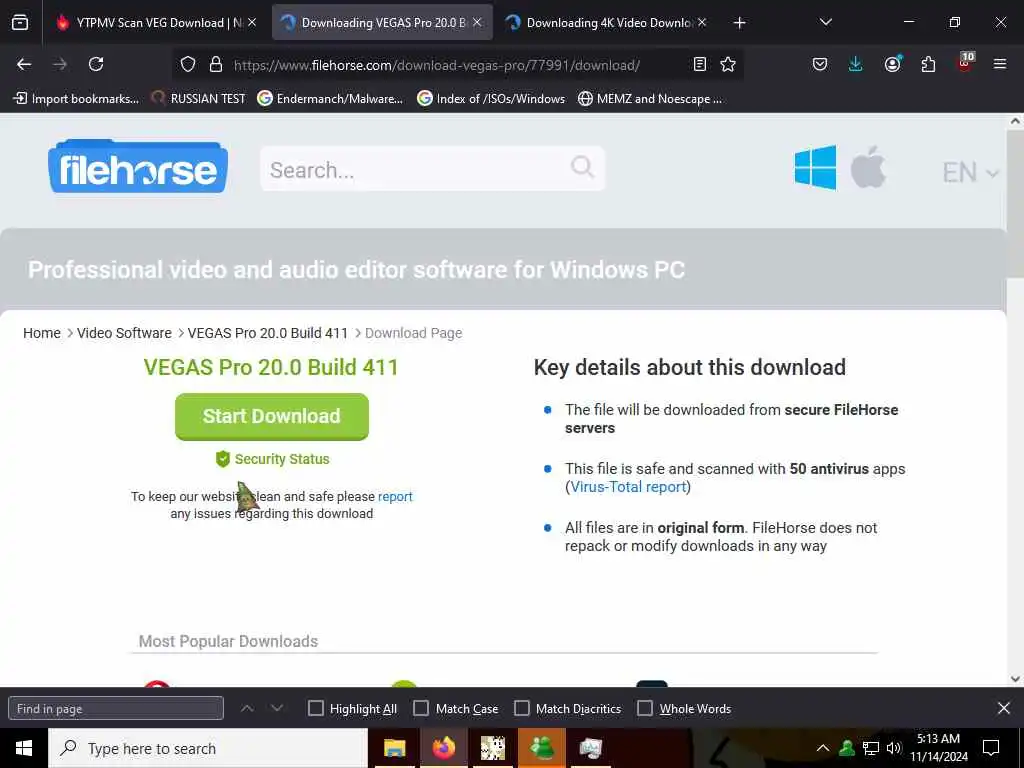Open tracking protection shield in address bar

tap(188, 64)
